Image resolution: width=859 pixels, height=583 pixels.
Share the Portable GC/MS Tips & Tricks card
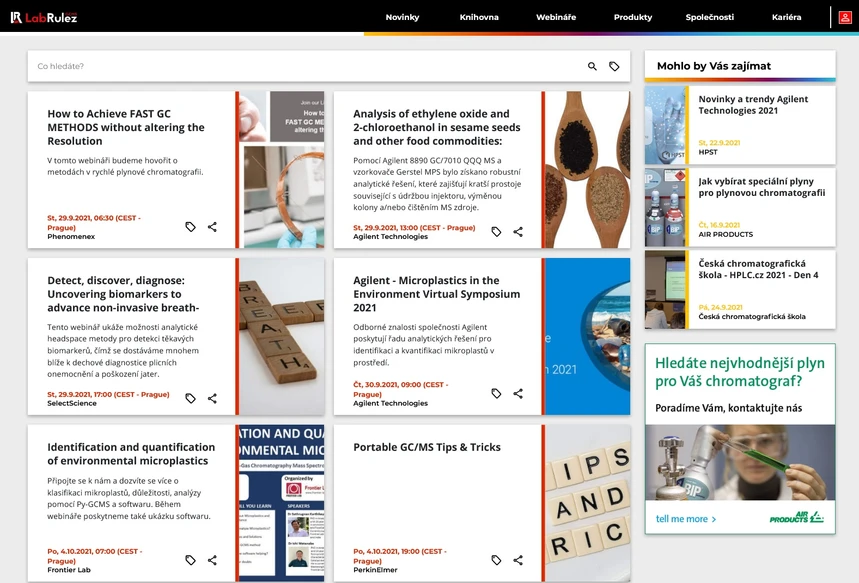click(x=518, y=560)
